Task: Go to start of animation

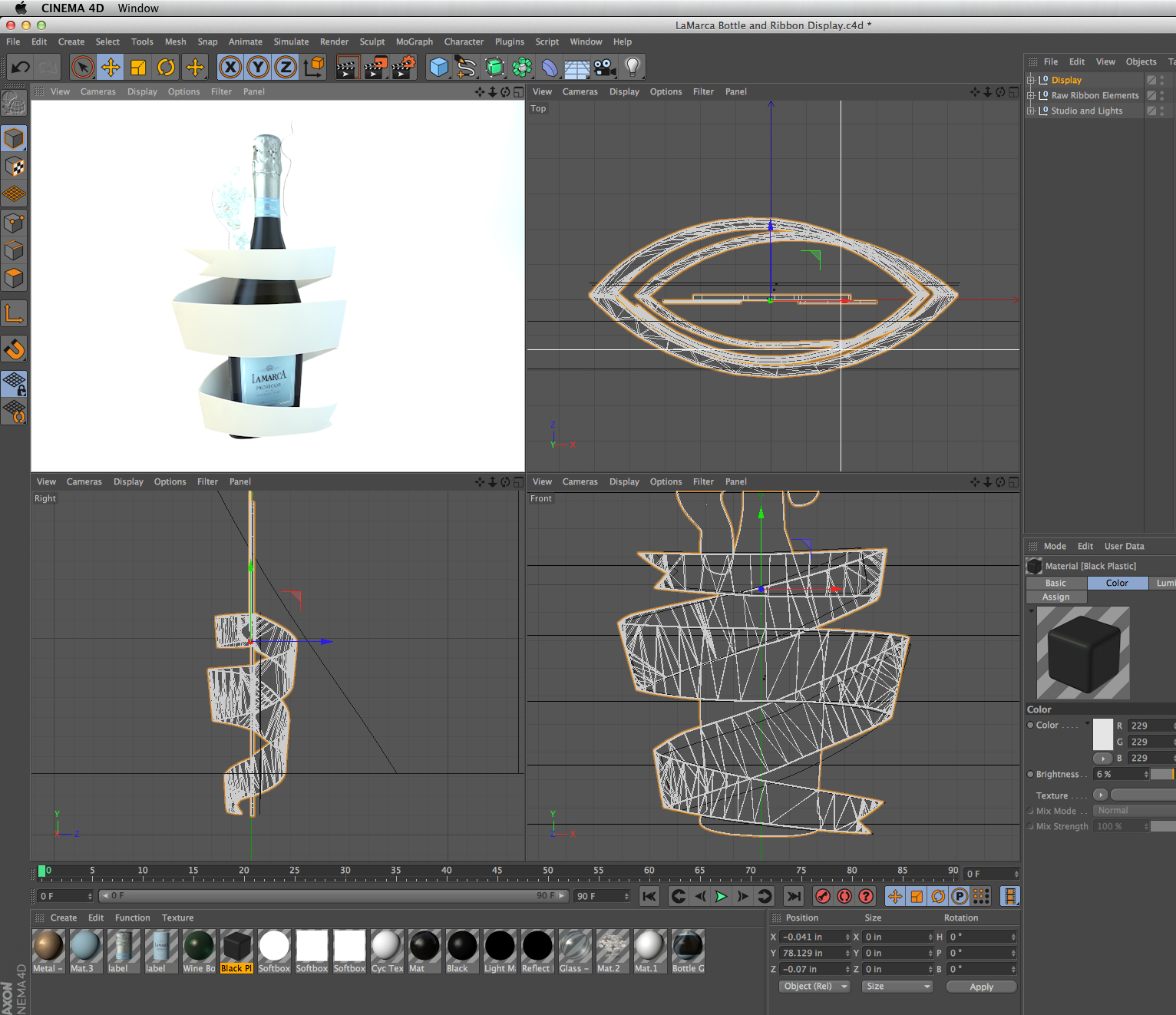Action: pos(649,896)
